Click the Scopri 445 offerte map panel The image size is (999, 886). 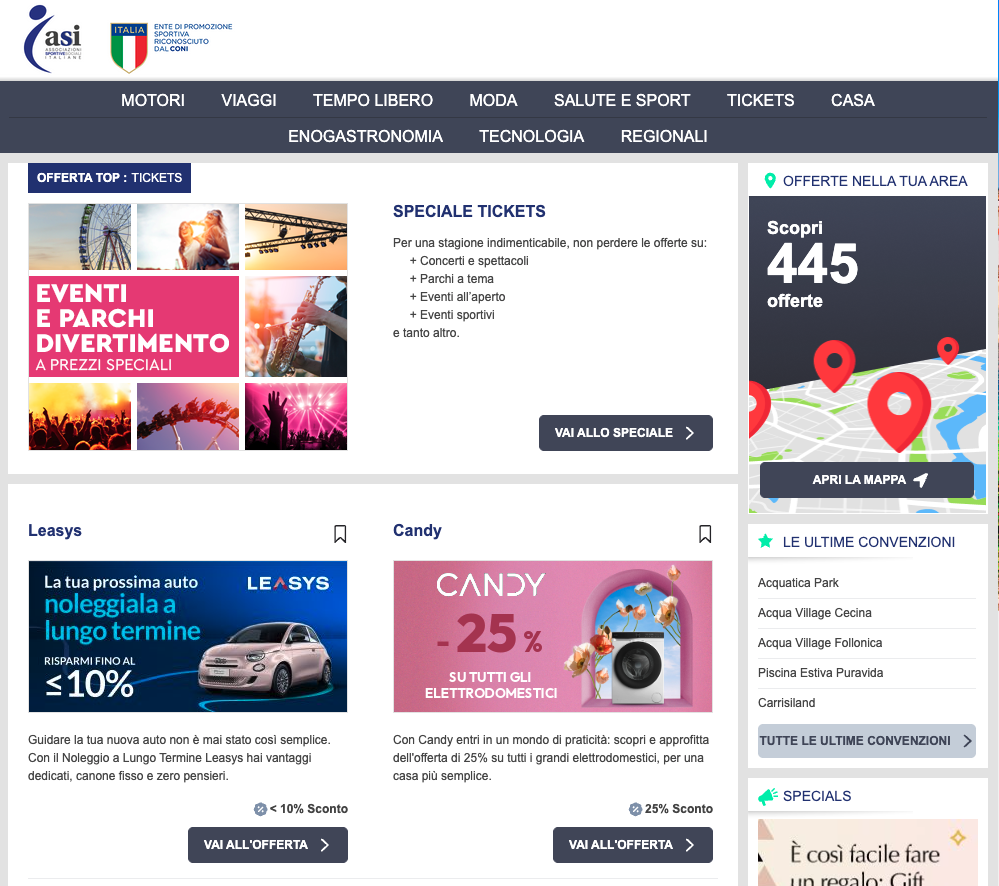coord(867,354)
